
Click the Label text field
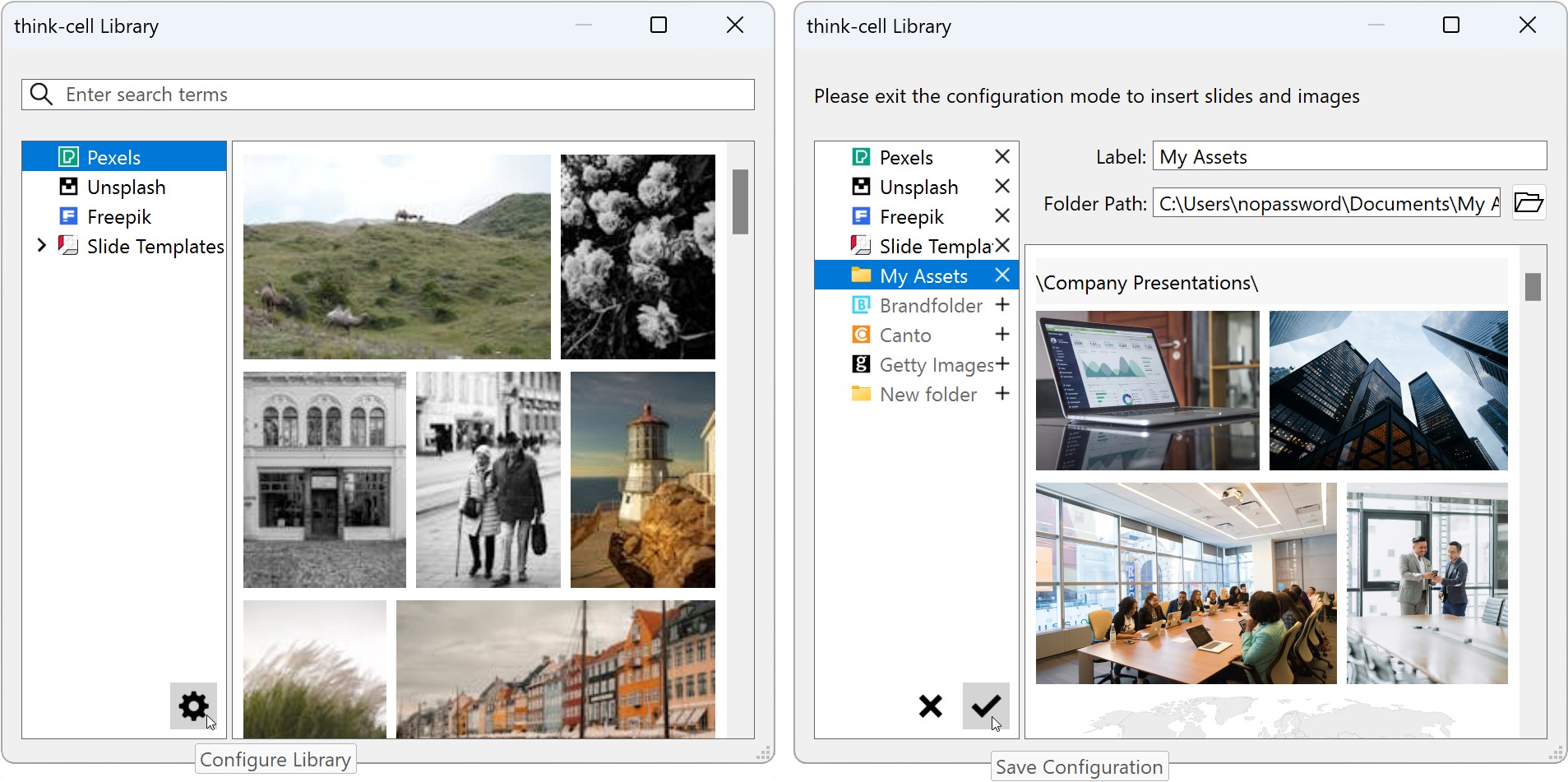click(1348, 156)
